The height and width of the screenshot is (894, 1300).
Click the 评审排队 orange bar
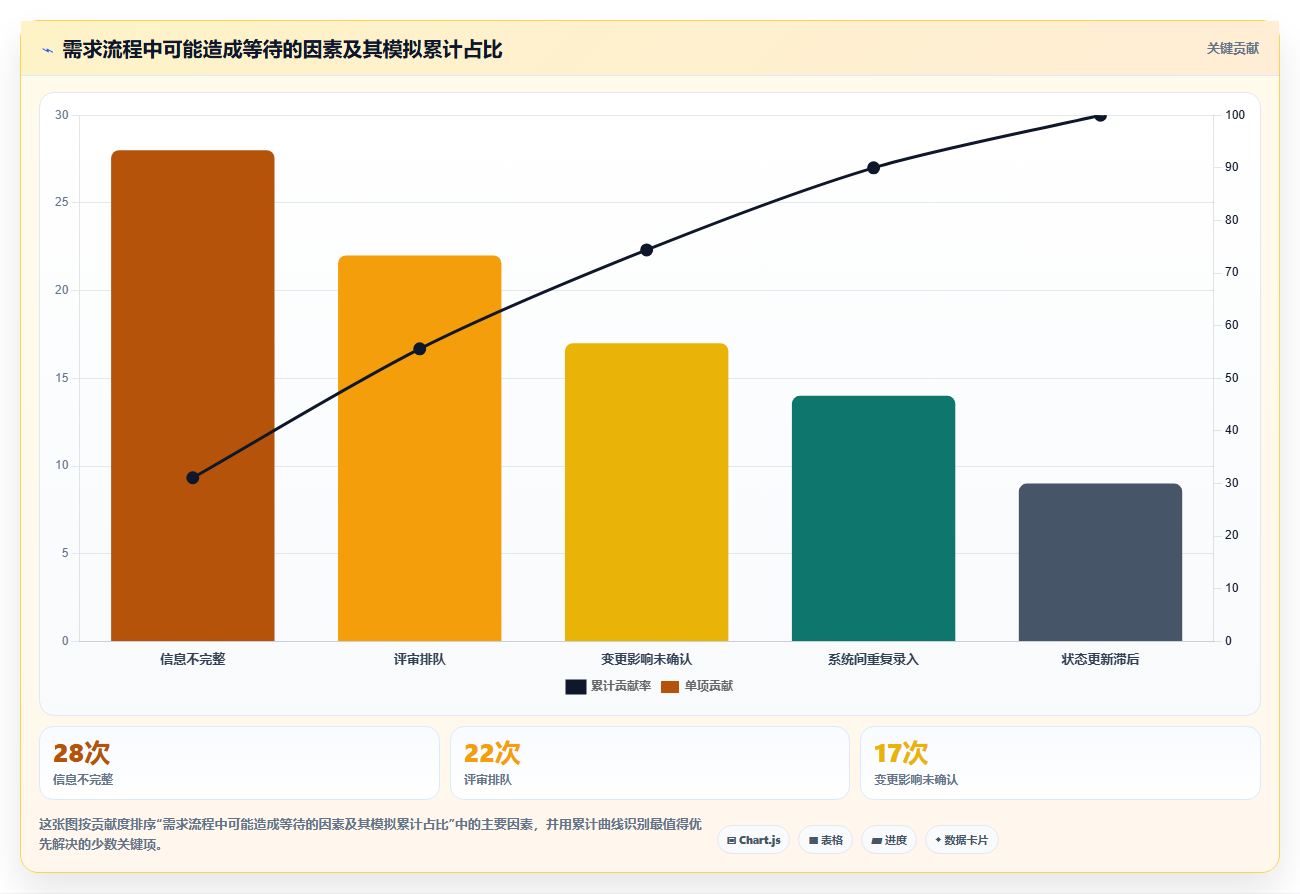419,448
